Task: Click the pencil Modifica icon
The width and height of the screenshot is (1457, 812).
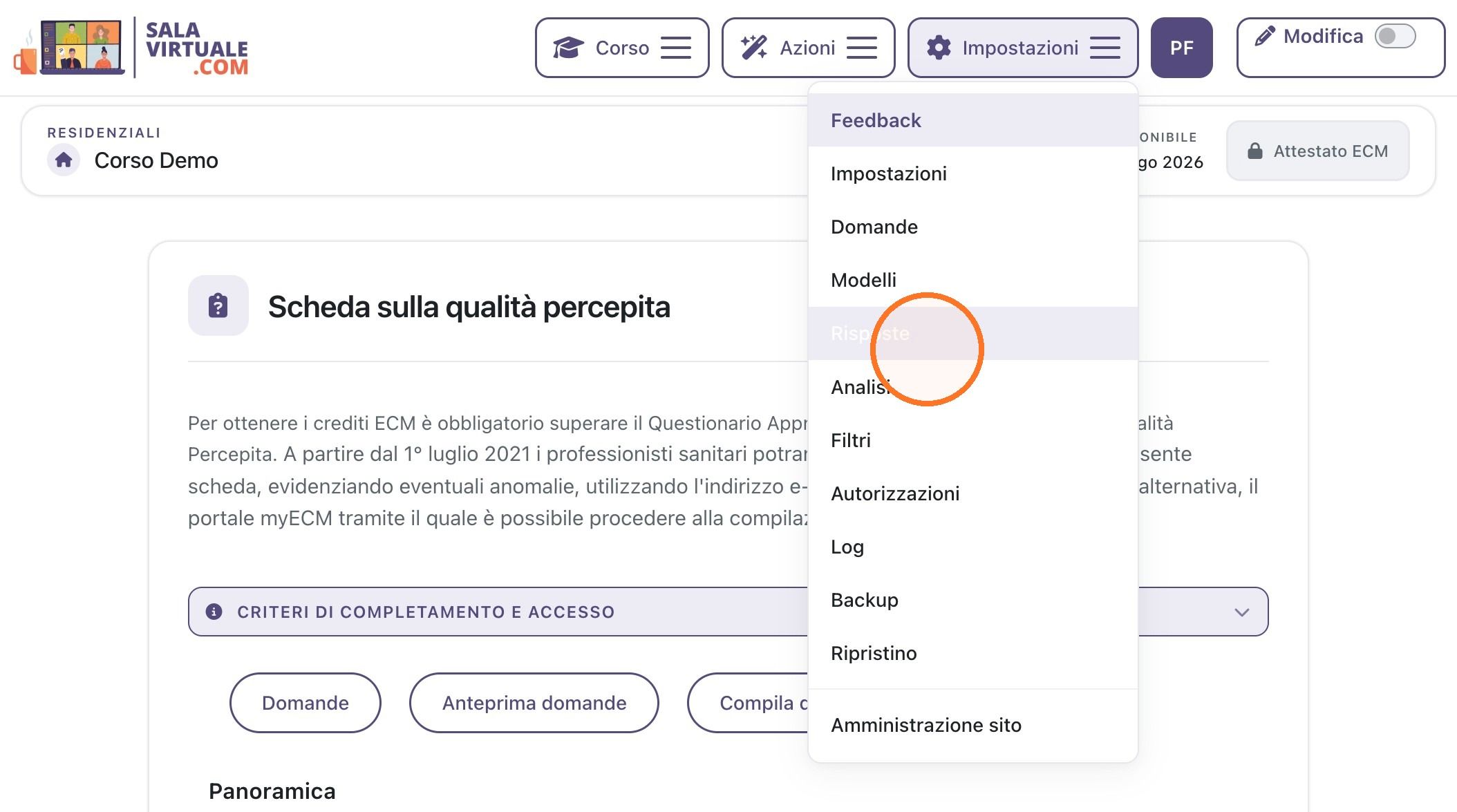Action: (x=1265, y=36)
